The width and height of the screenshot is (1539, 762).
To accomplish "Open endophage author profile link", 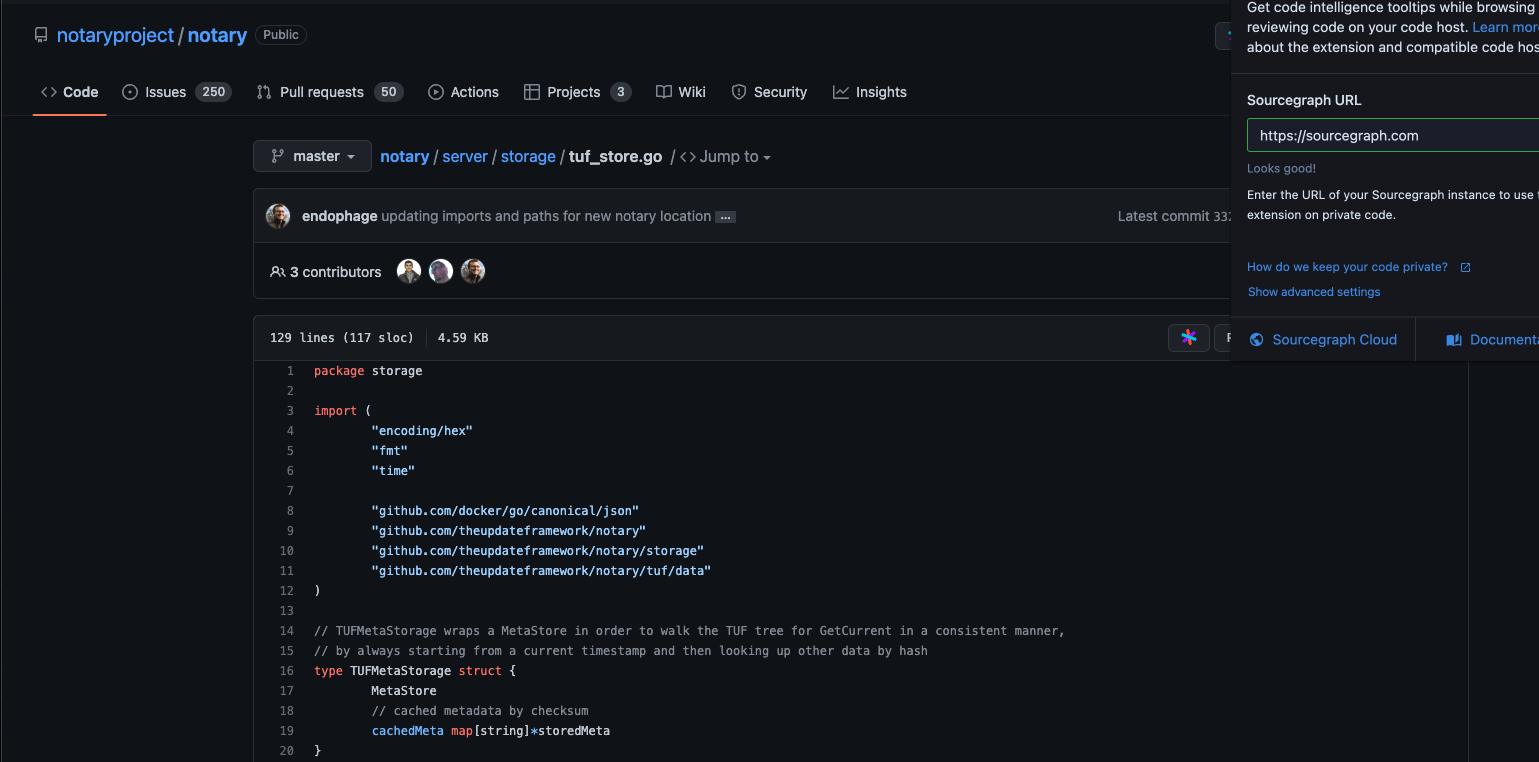I will coord(339,216).
